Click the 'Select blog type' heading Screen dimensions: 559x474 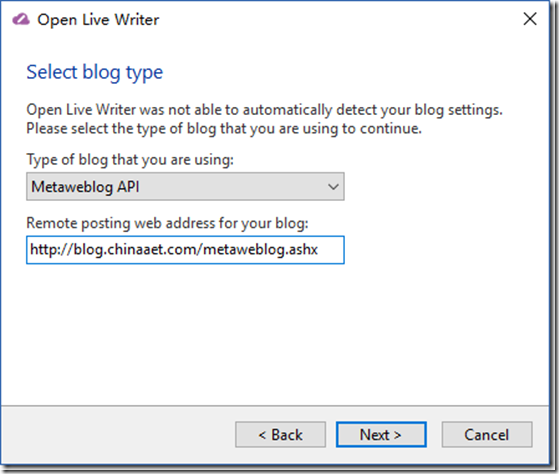click(x=95, y=73)
